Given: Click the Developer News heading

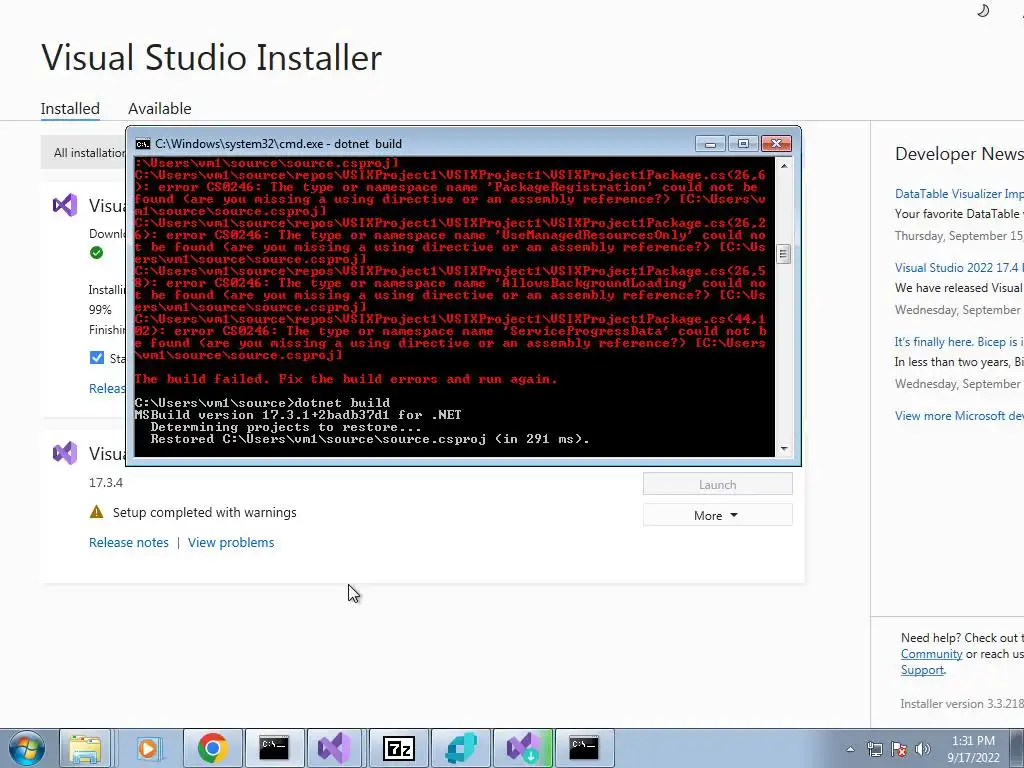Looking at the screenshot, I should click(959, 154).
